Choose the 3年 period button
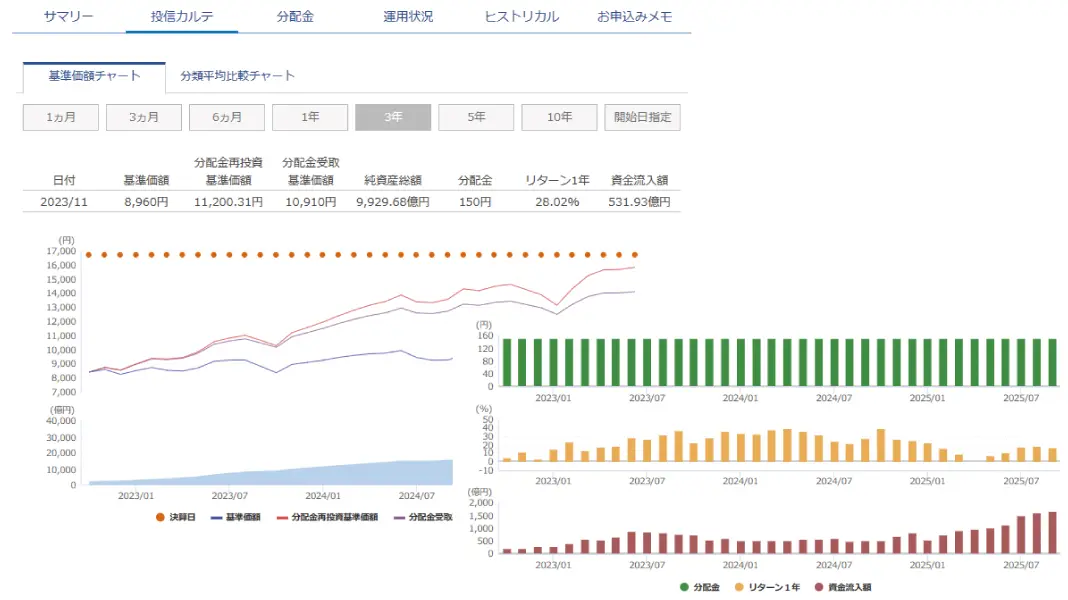This screenshot has width=1068, height=600. click(393, 117)
